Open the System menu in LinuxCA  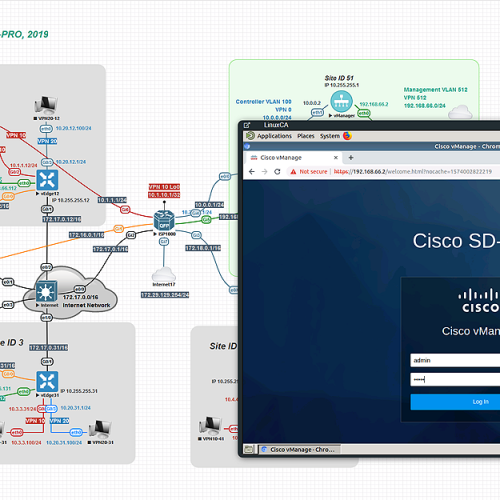[330, 136]
